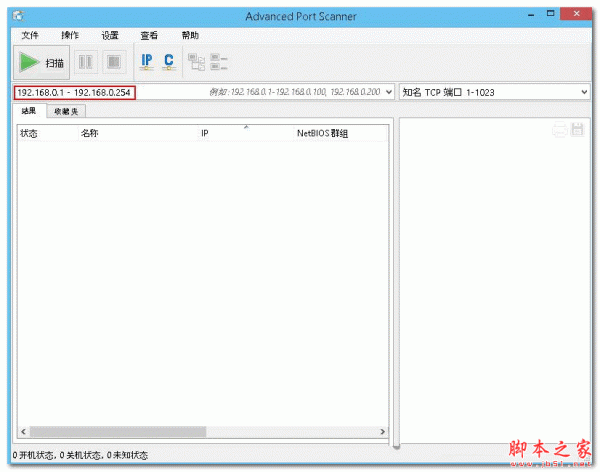Viewport: 600px width, 472px height.
Task: Click the stop scan icon
Action: click(x=114, y=62)
